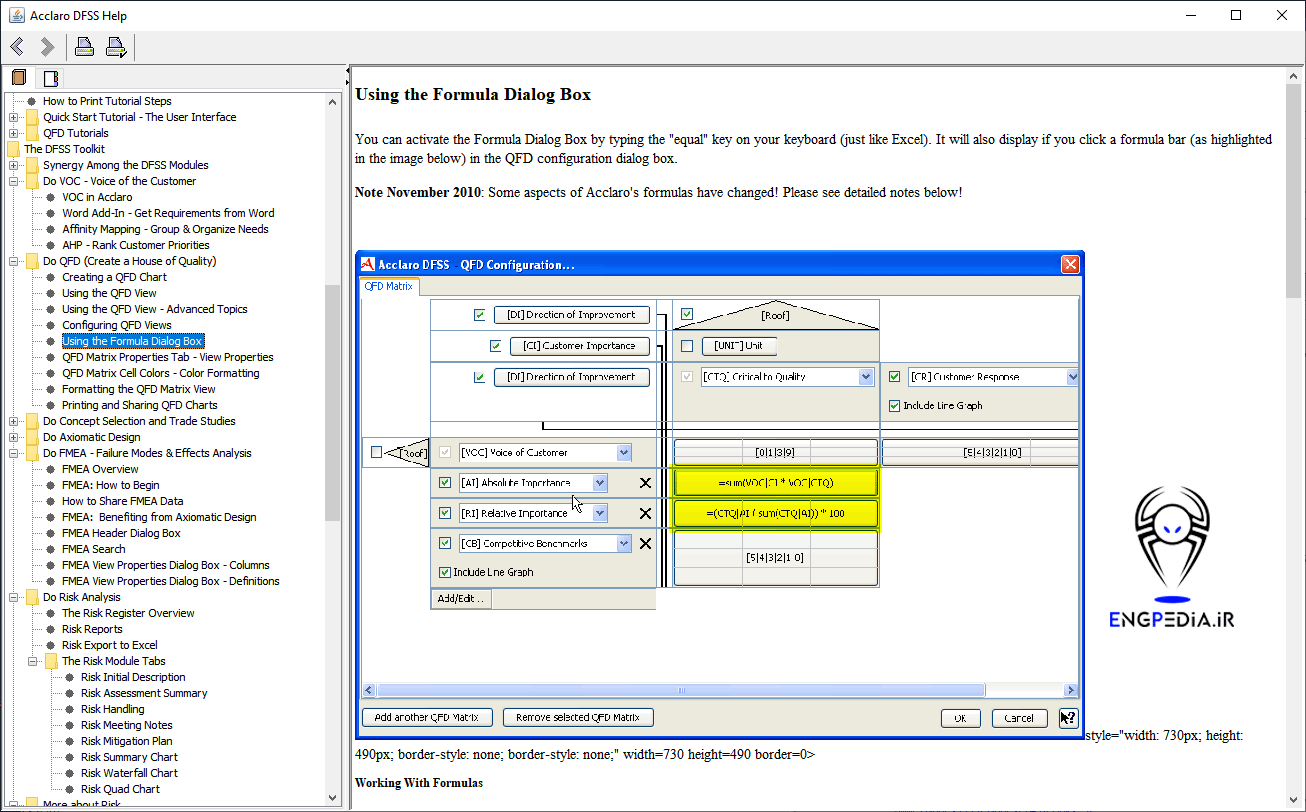Open Risk Waterfall Chart topic

(130, 773)
